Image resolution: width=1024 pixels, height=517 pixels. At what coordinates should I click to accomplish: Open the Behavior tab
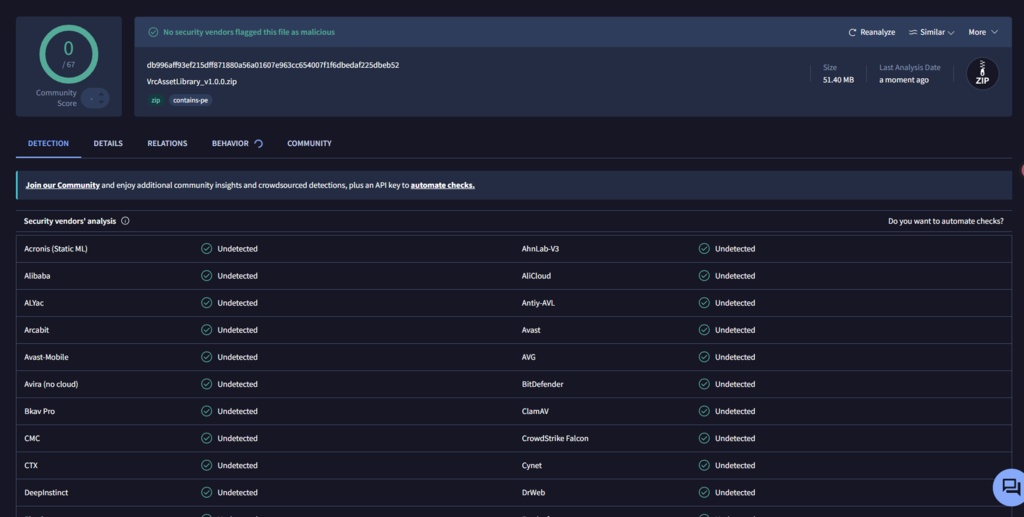tap(230, 144)
